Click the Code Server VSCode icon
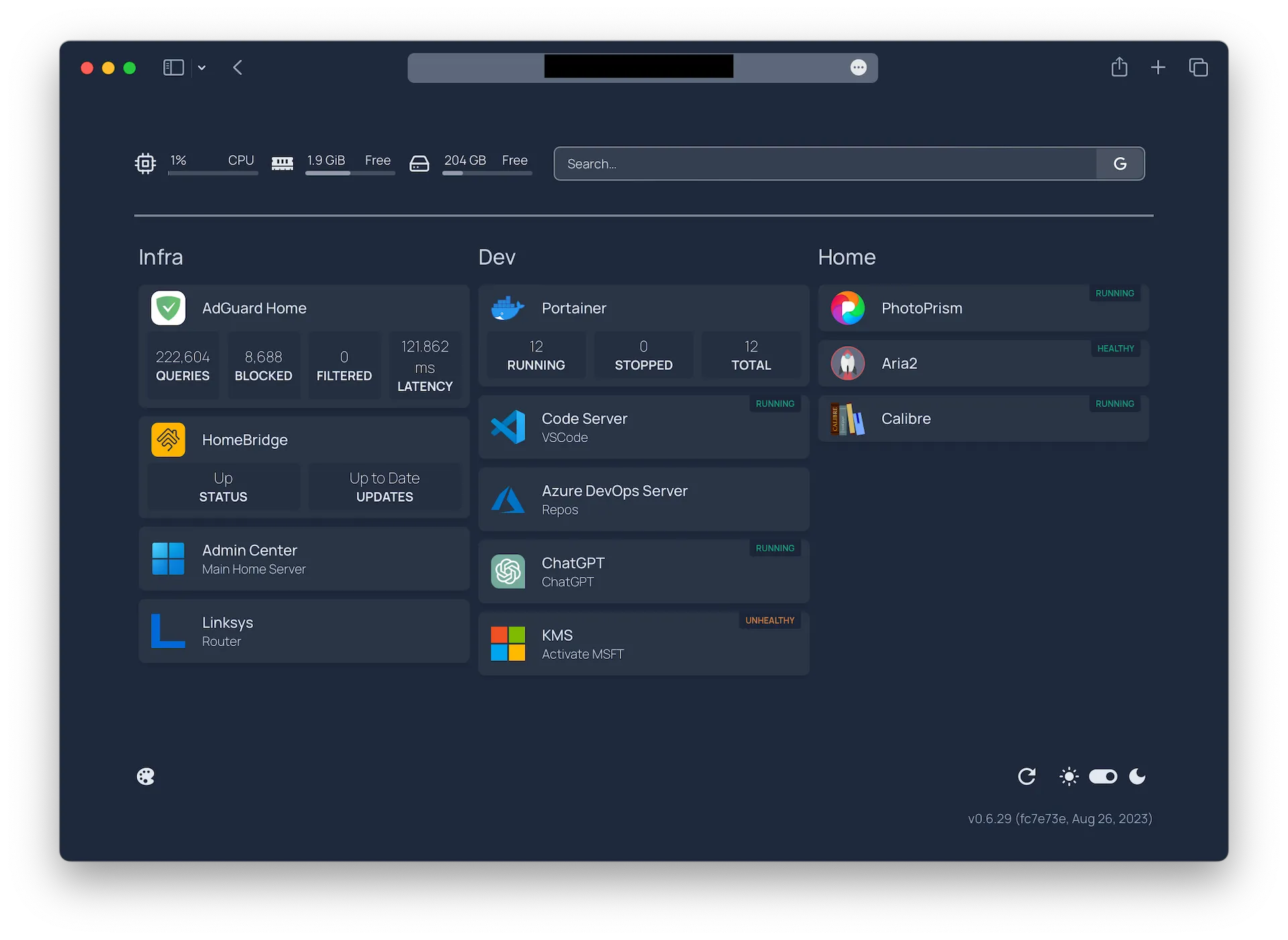 tap(508, 427)
